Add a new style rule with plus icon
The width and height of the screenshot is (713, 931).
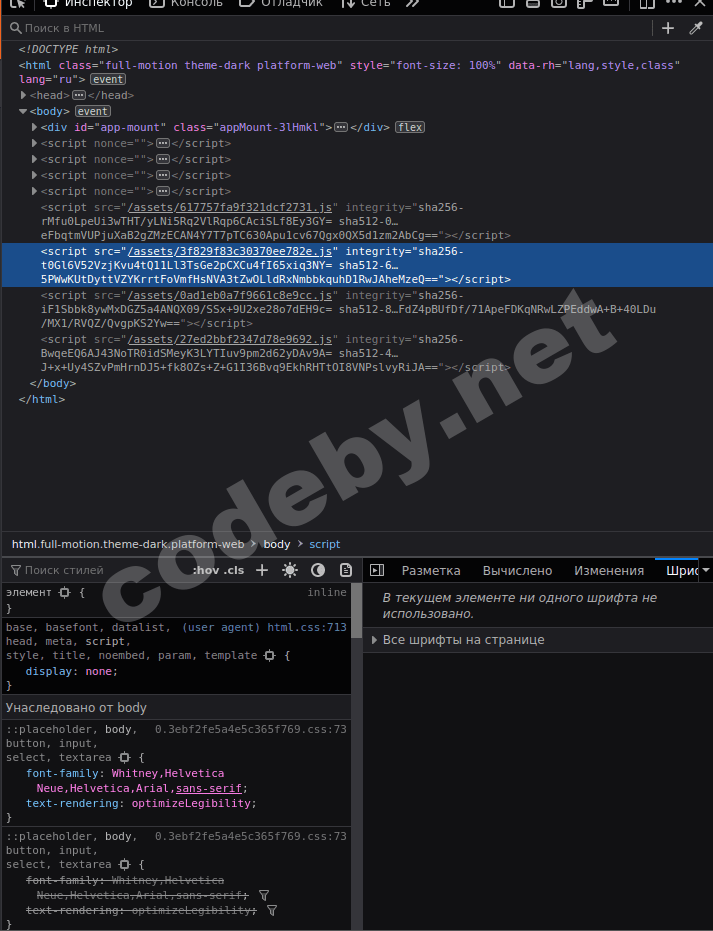pos(262,570)
